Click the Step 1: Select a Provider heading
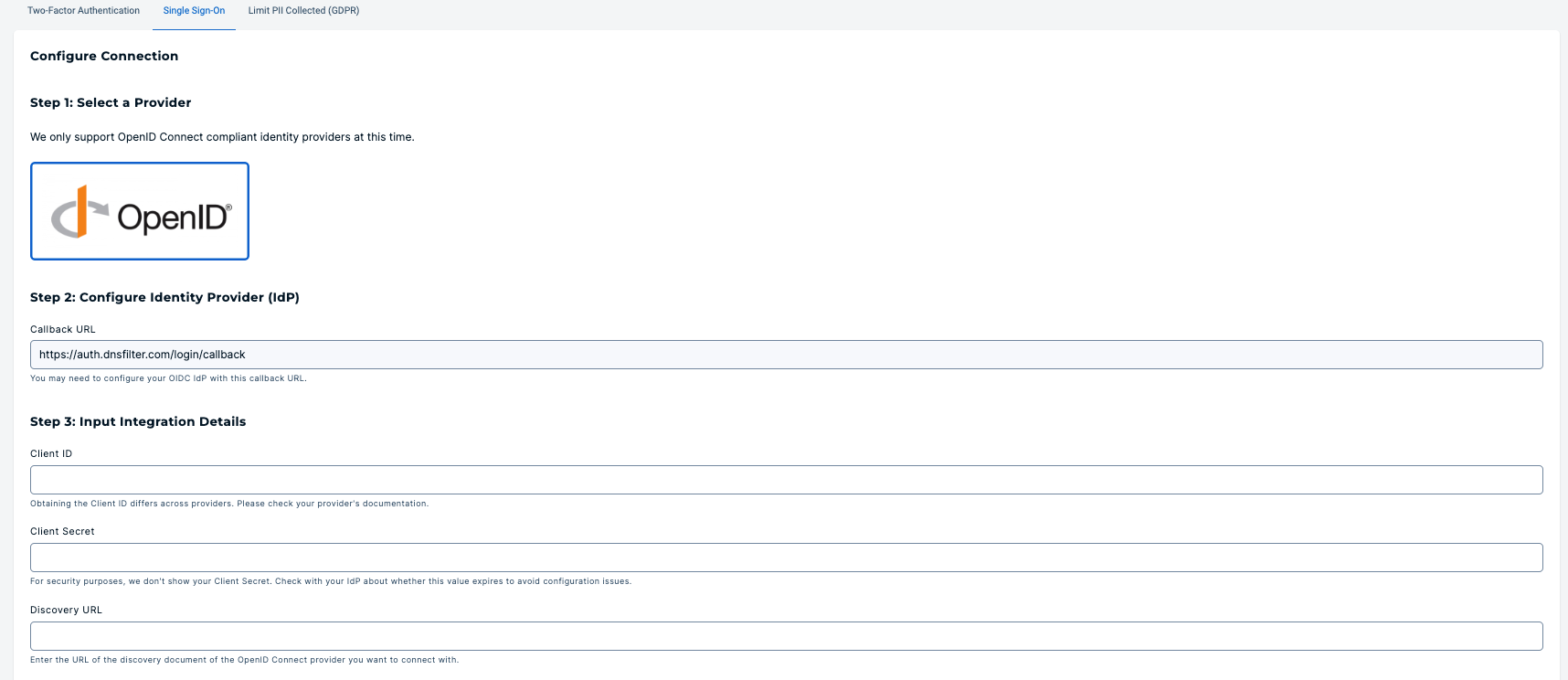The height and width of the screenshot is (680, 1568). tap(111, 102)
